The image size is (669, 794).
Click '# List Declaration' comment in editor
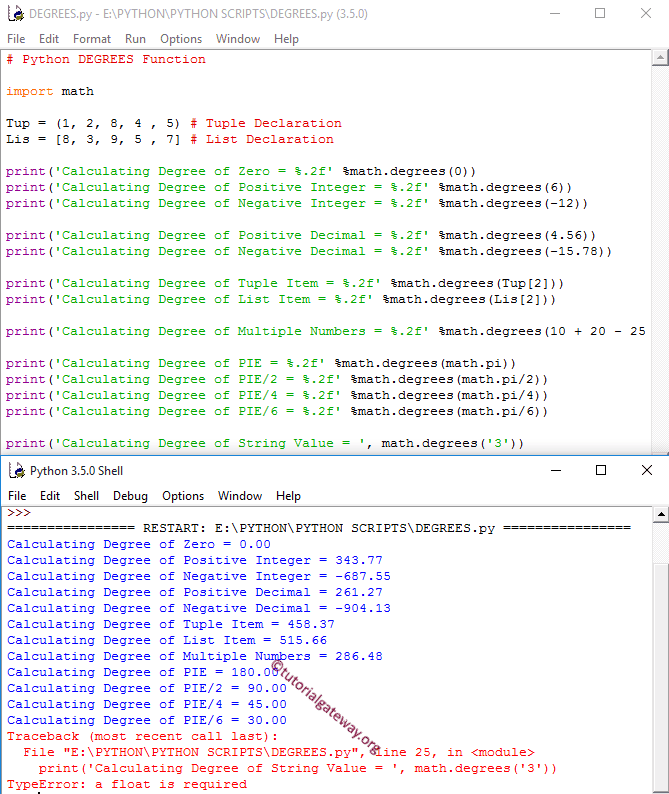tap(262, 140)
